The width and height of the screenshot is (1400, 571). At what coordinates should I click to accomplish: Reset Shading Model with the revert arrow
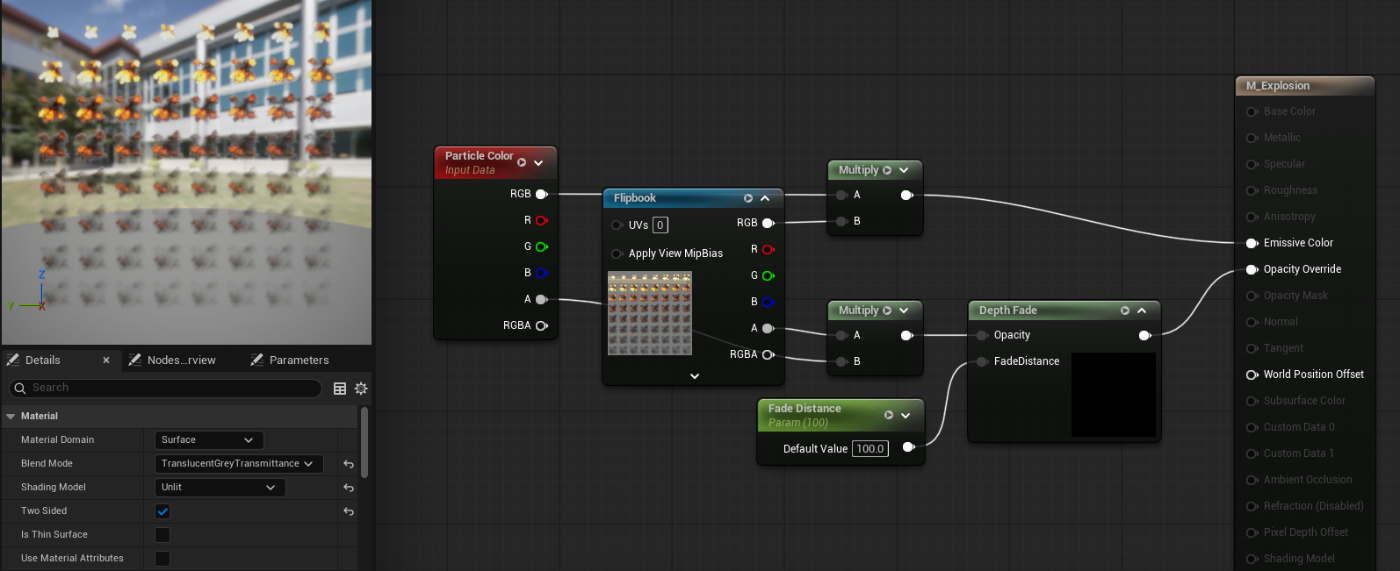348,488
